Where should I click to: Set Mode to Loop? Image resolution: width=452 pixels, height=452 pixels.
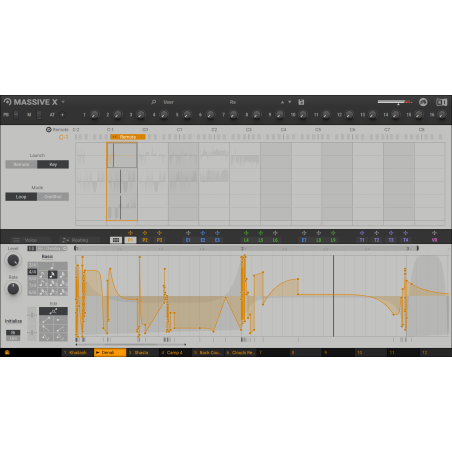click(21, 197)
